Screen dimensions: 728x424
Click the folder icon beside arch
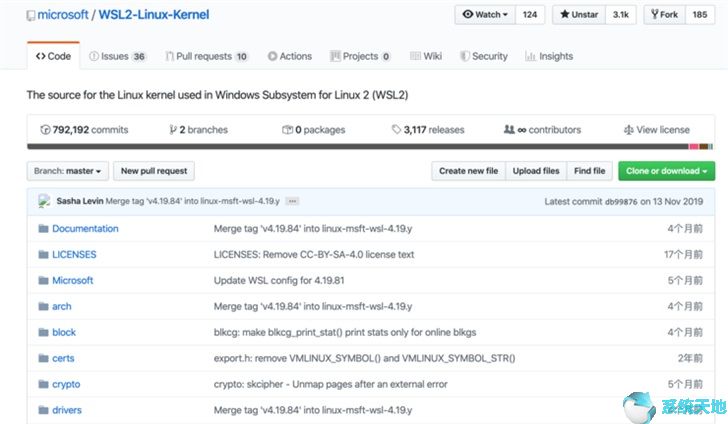[x=44, y=307]
